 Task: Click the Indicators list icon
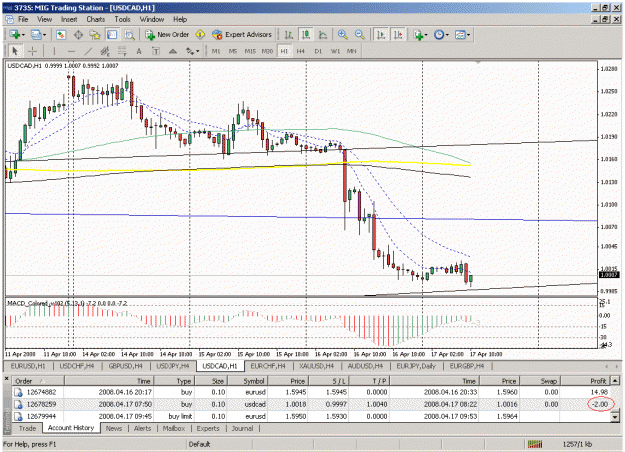418,35
